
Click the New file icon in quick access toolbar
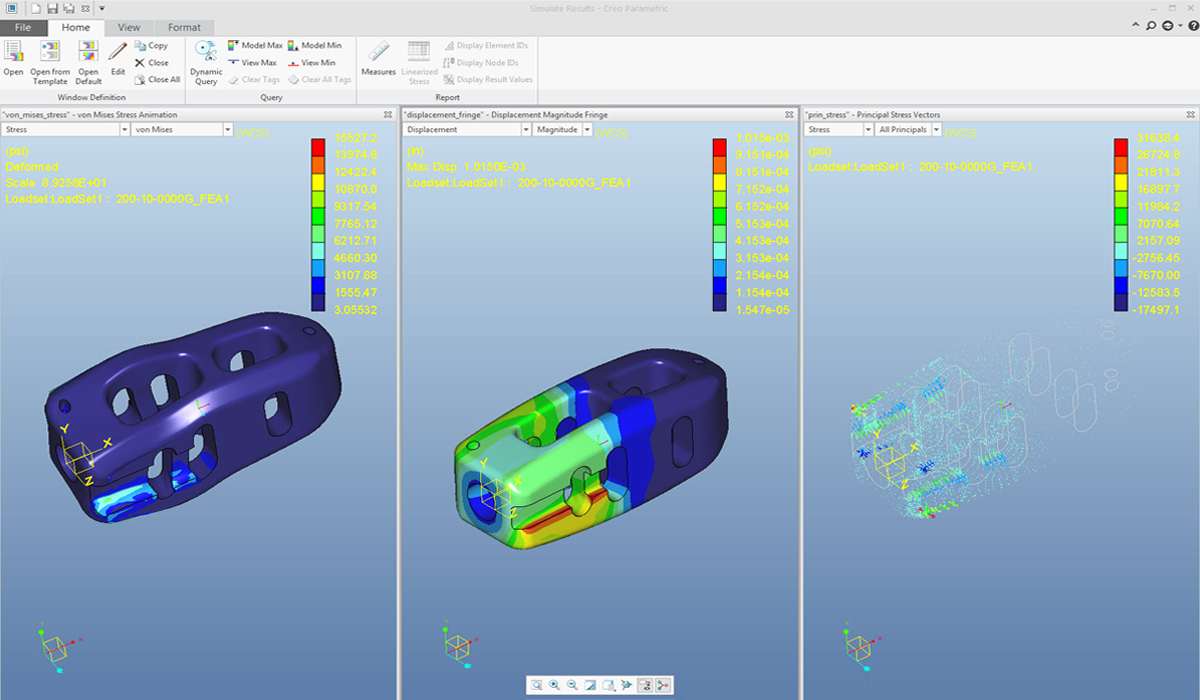[34, 8]
